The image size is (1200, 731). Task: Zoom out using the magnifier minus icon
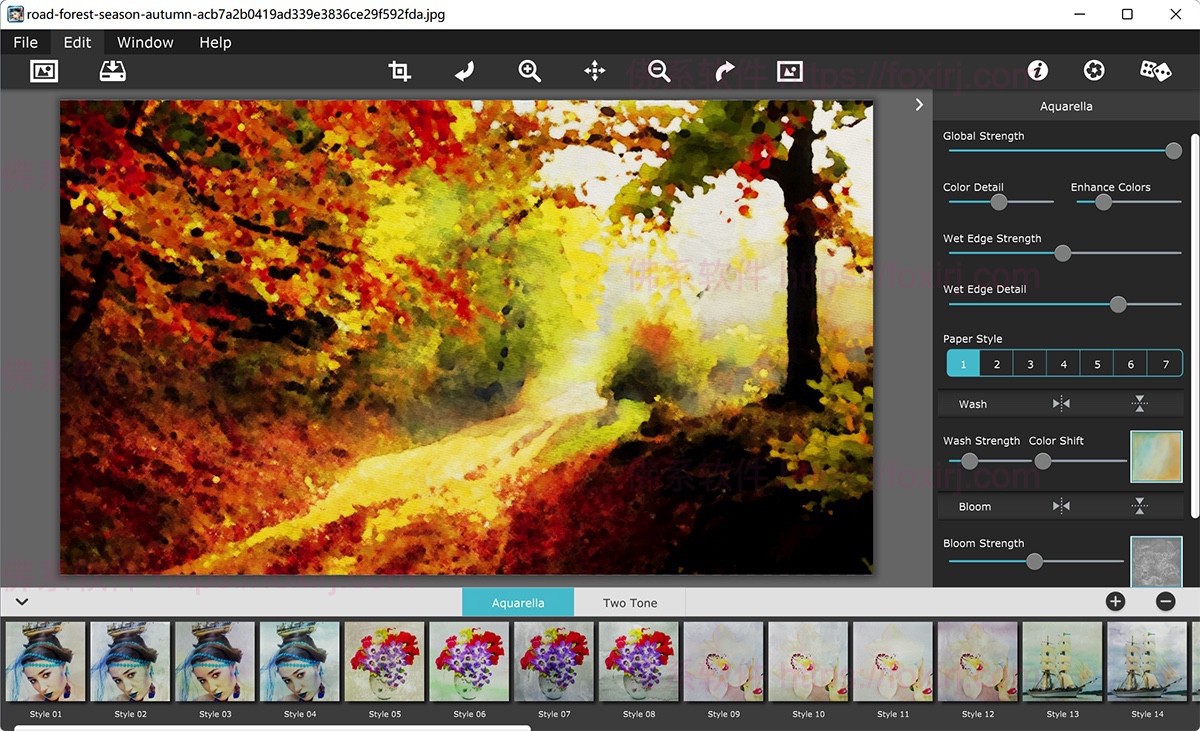pos(659,71)
